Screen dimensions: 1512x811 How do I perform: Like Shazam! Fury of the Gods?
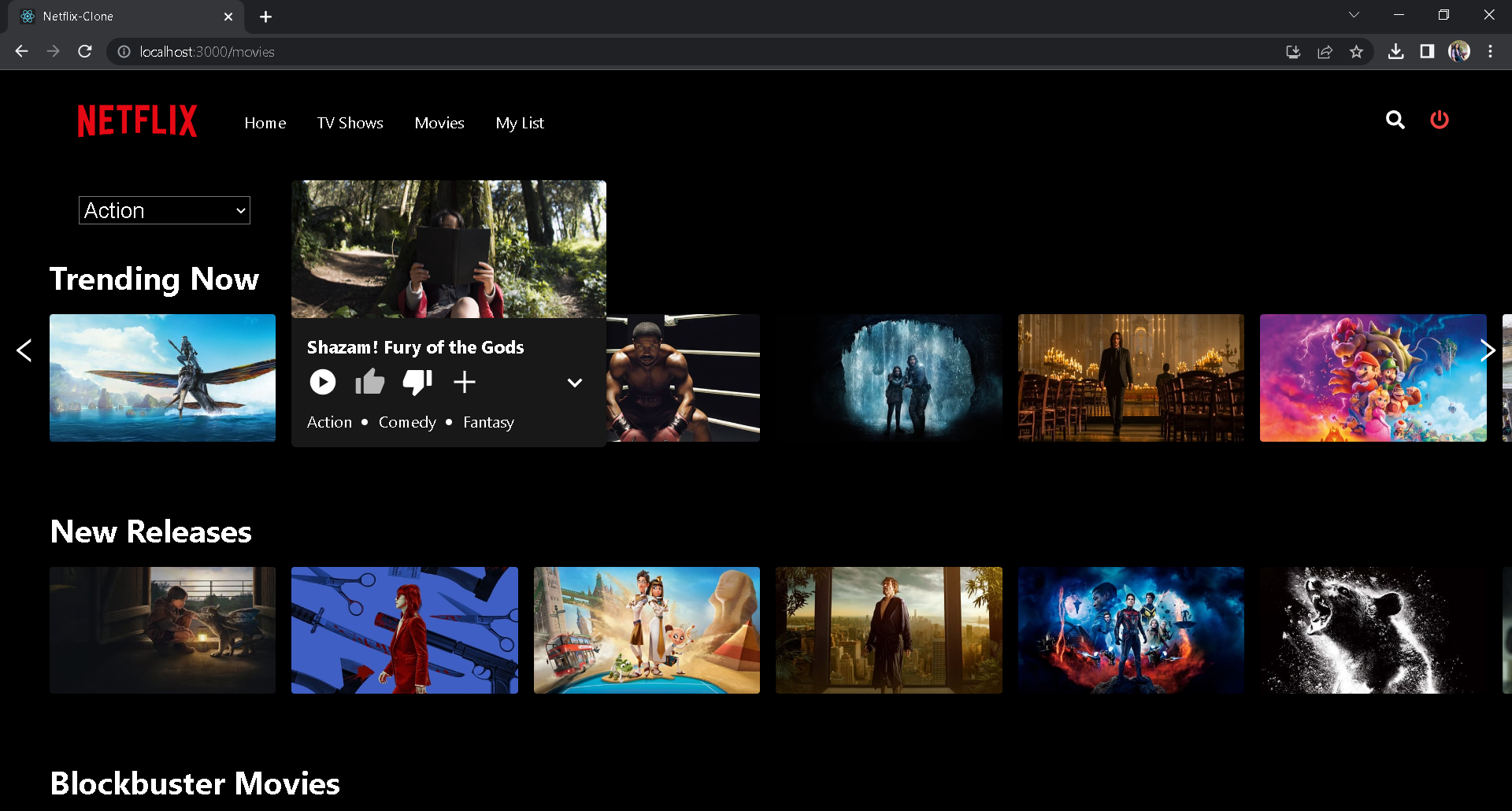369,382
